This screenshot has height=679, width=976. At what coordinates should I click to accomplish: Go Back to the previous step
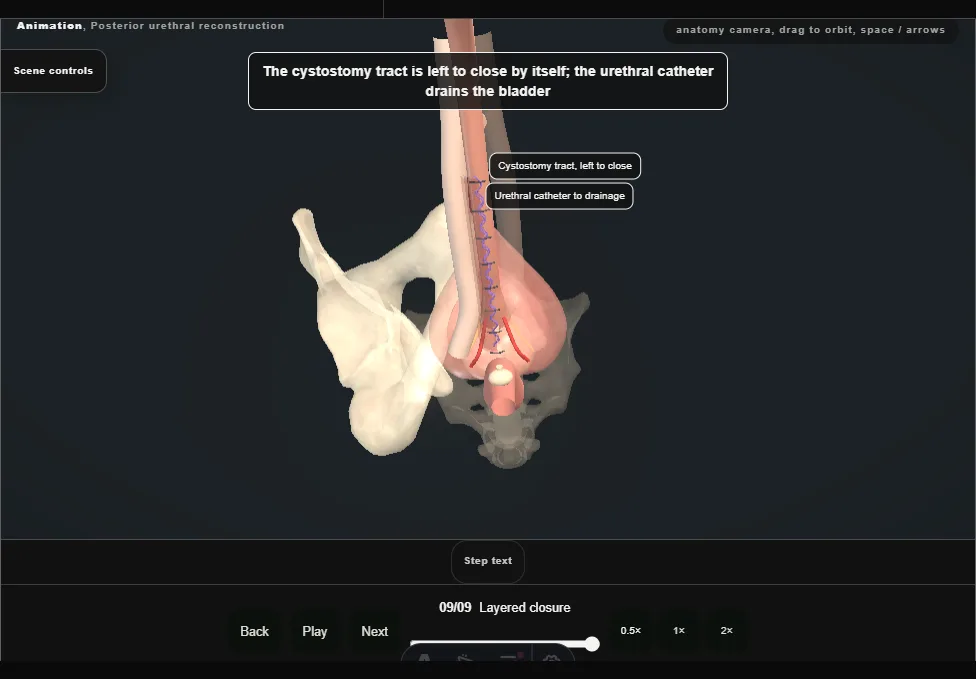point(255,632)
